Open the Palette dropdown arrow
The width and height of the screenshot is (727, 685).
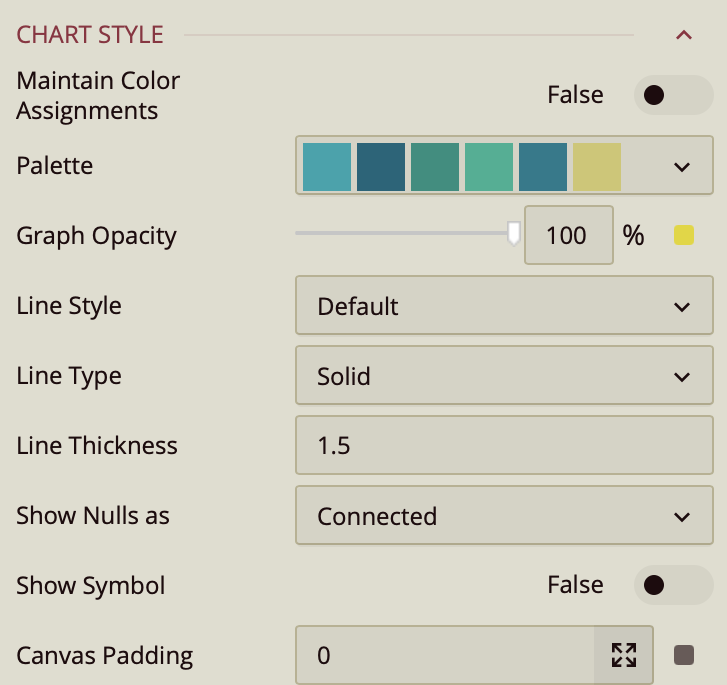pos(682,167)
